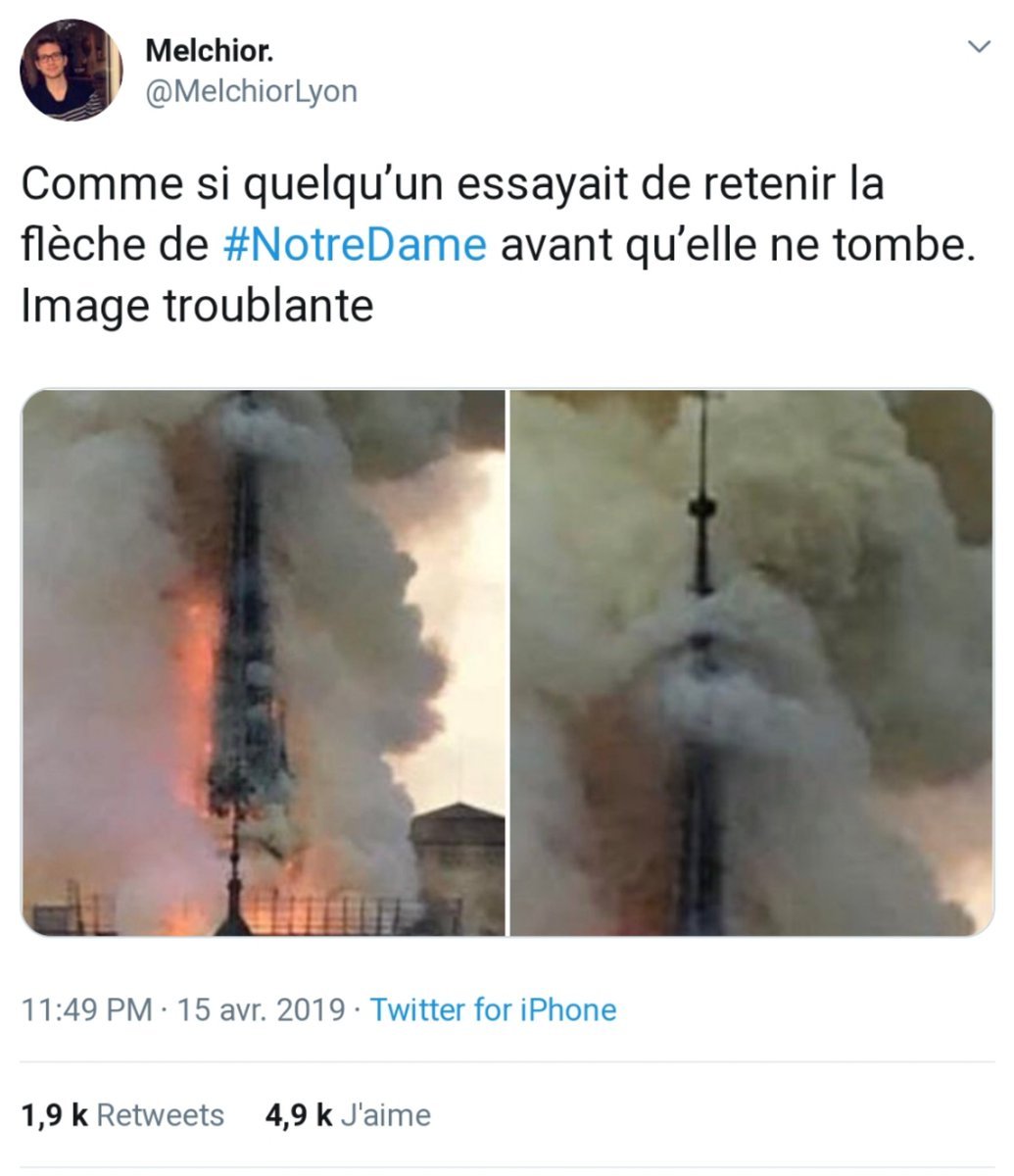The image size is (1014, 1176).
Task: View the 1,9 k Retweets list
Action: tap(122, 1115)
